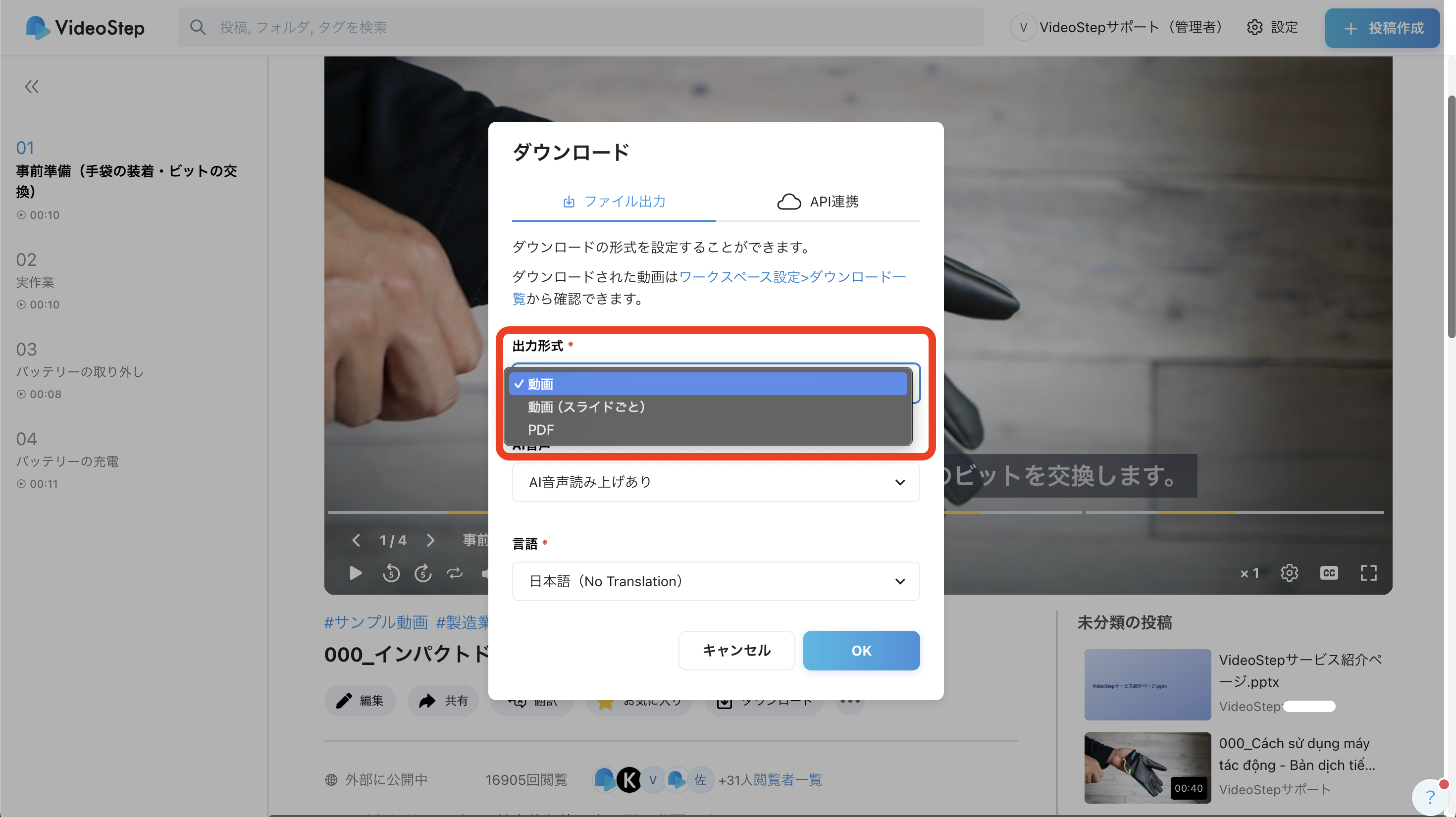The image size is (1456, 817).
Task: Open the 日本語 (No Translation) language dropdown
Action: point(715,581)
